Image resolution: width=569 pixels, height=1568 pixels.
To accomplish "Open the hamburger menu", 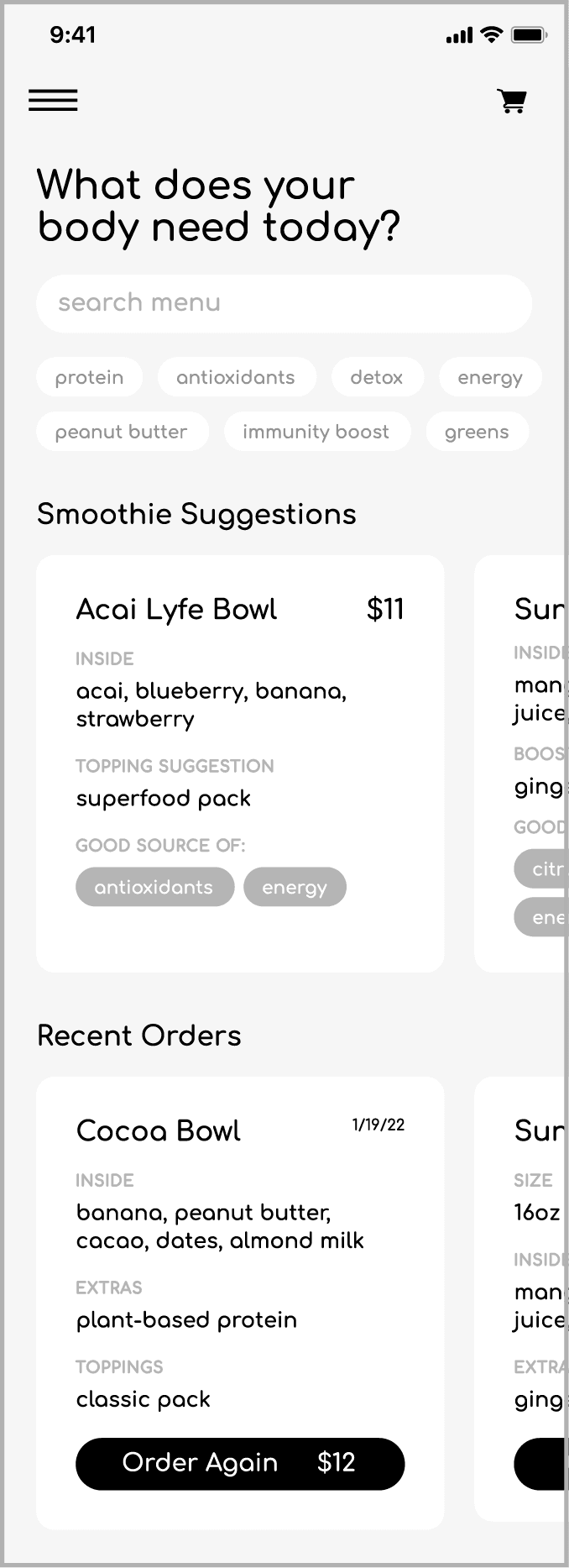I will click(53, 101).
